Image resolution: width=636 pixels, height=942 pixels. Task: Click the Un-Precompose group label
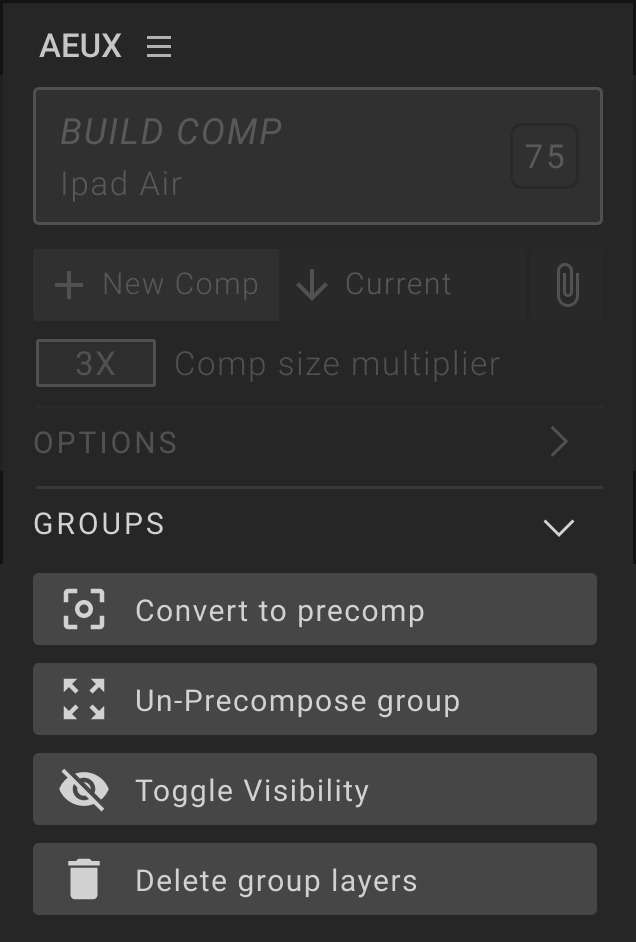click(298, 701)
